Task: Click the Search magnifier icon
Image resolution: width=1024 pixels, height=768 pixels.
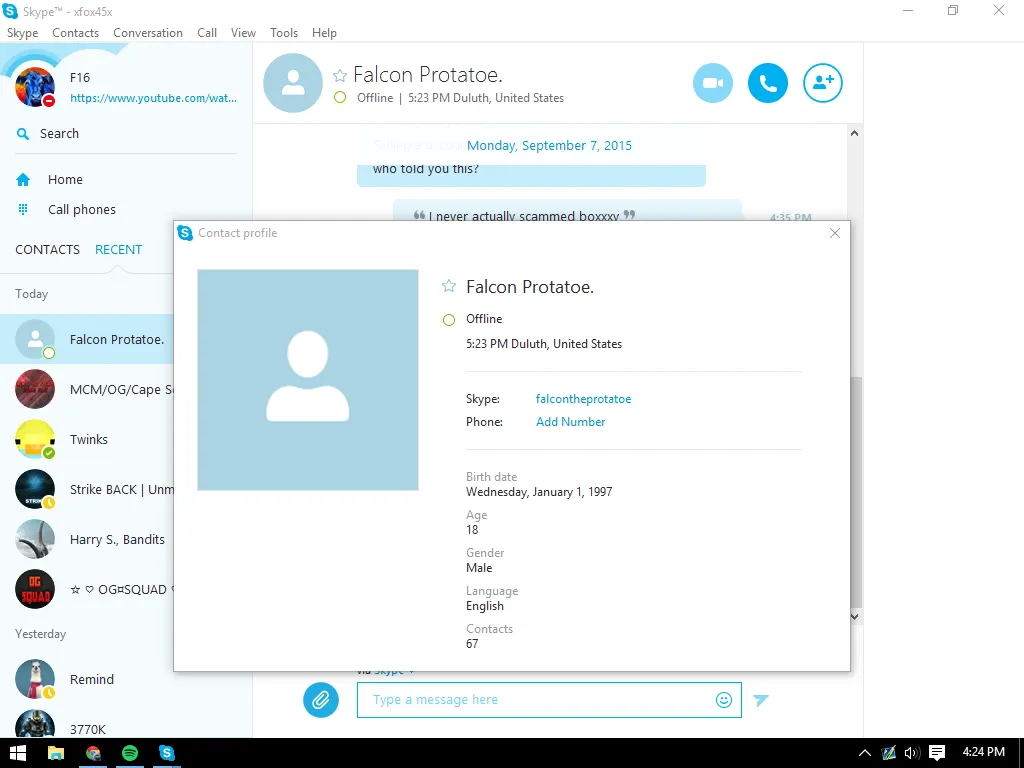Action: tap(23, 134)
